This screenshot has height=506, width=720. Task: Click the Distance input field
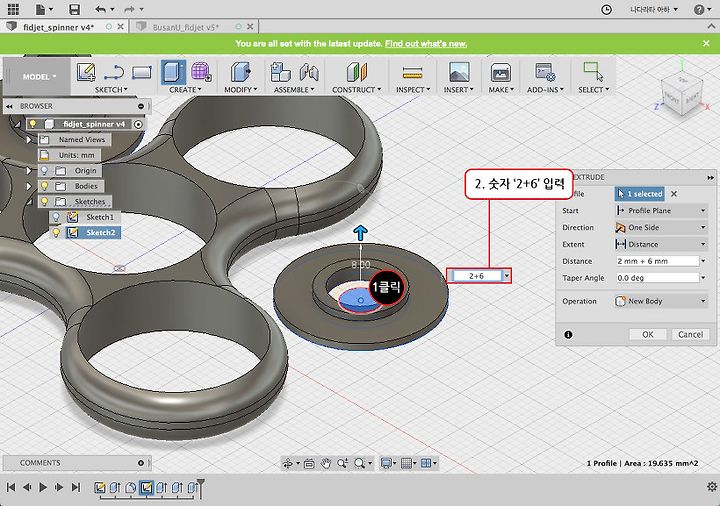tap(657, 261)
